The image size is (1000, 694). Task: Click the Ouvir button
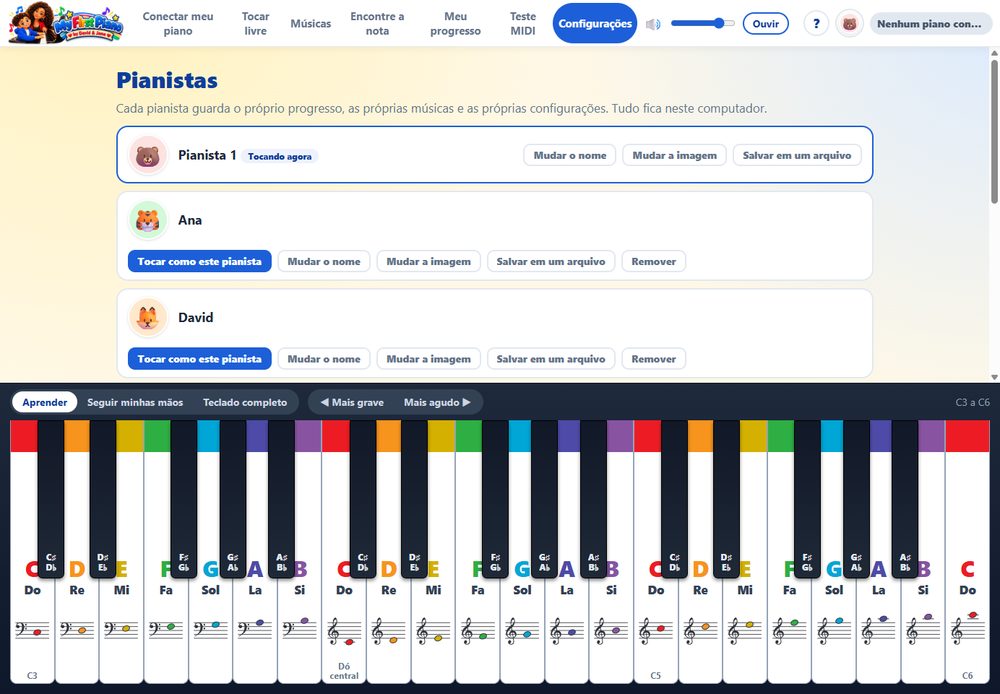765,24
